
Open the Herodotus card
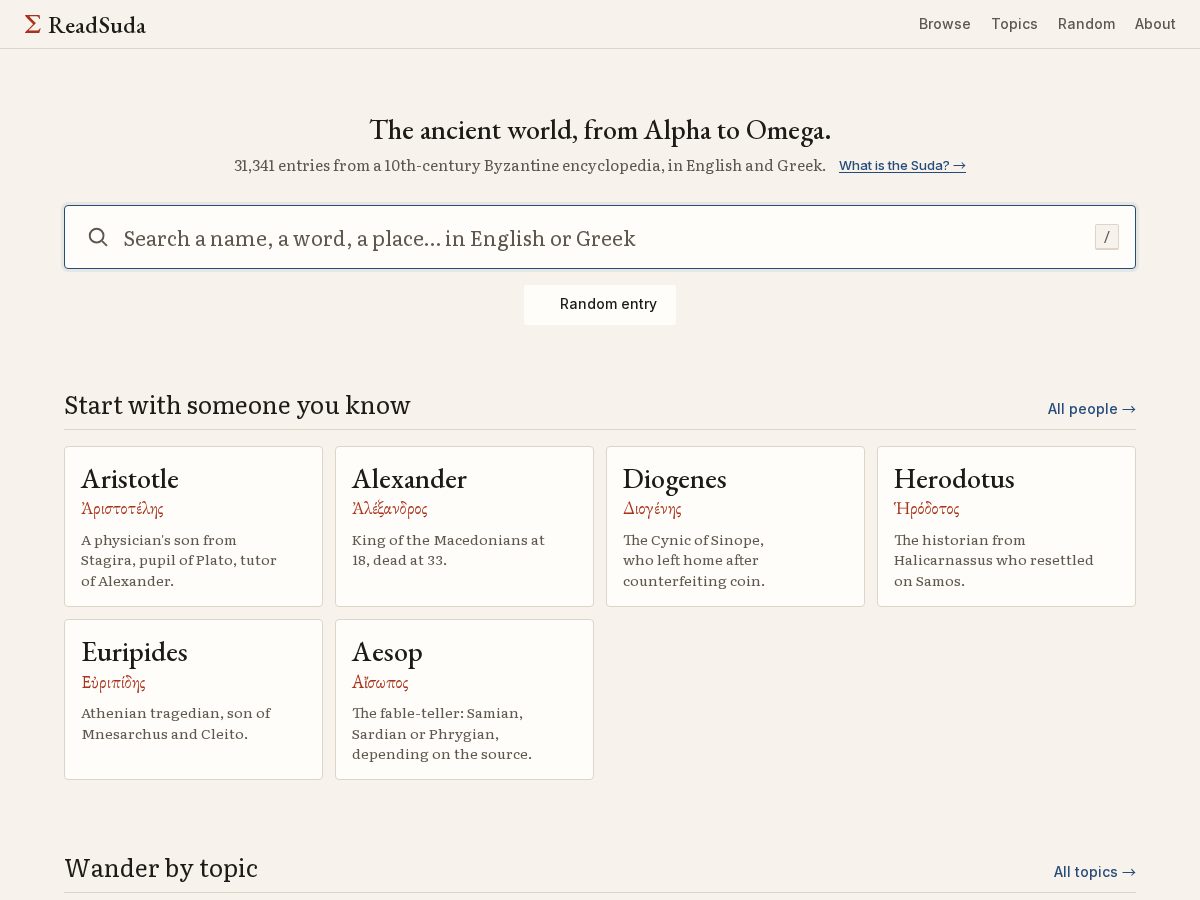point(1006,526)
